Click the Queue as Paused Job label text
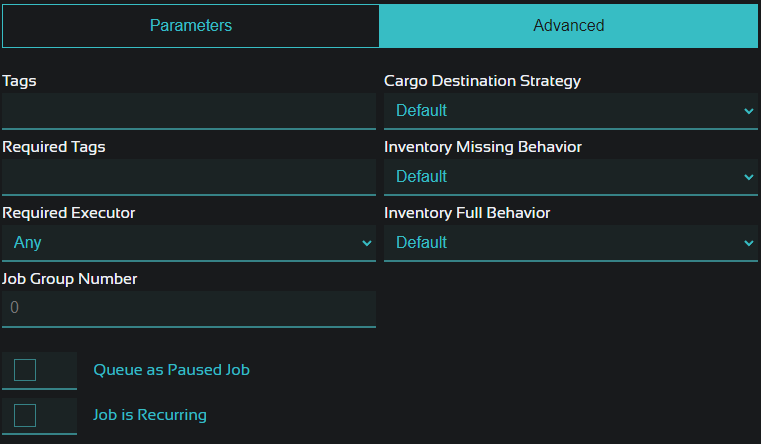Screen dimensions: 761x444 [171, 370]
